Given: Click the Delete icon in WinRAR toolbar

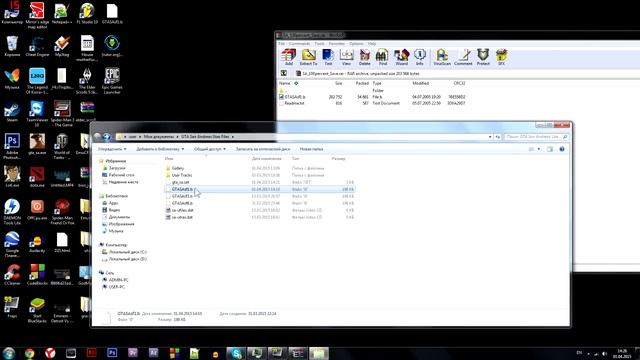Looking at the screenshot, I should [364, 57].
